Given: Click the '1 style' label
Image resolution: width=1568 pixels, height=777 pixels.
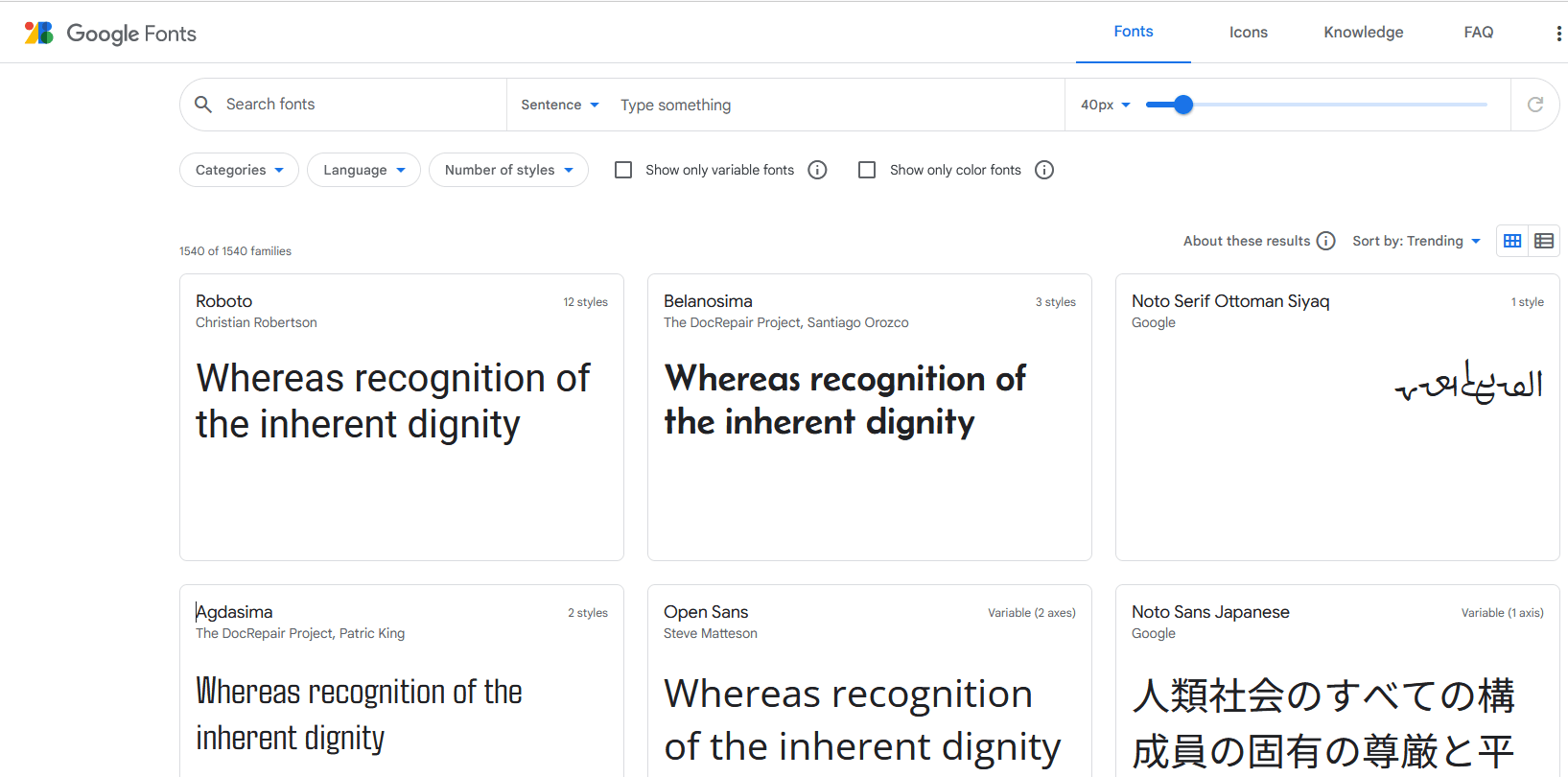Looking at the screenshot, I should tap(1528, 302).
